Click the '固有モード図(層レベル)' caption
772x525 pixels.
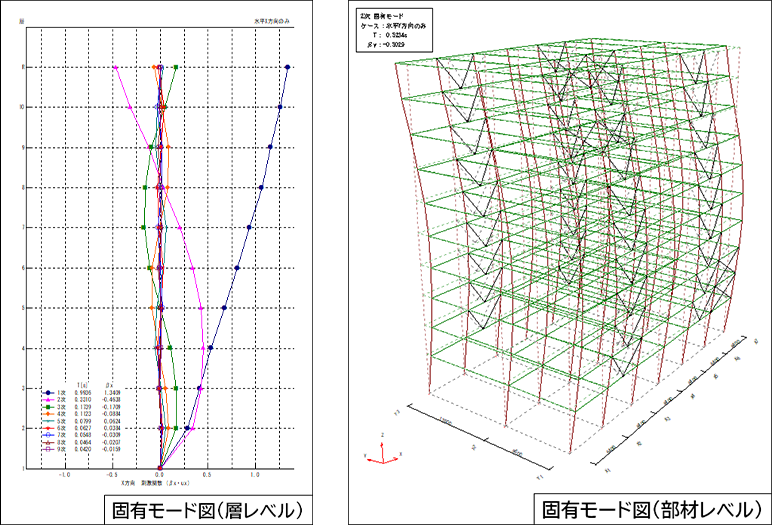tap(207, 510)
